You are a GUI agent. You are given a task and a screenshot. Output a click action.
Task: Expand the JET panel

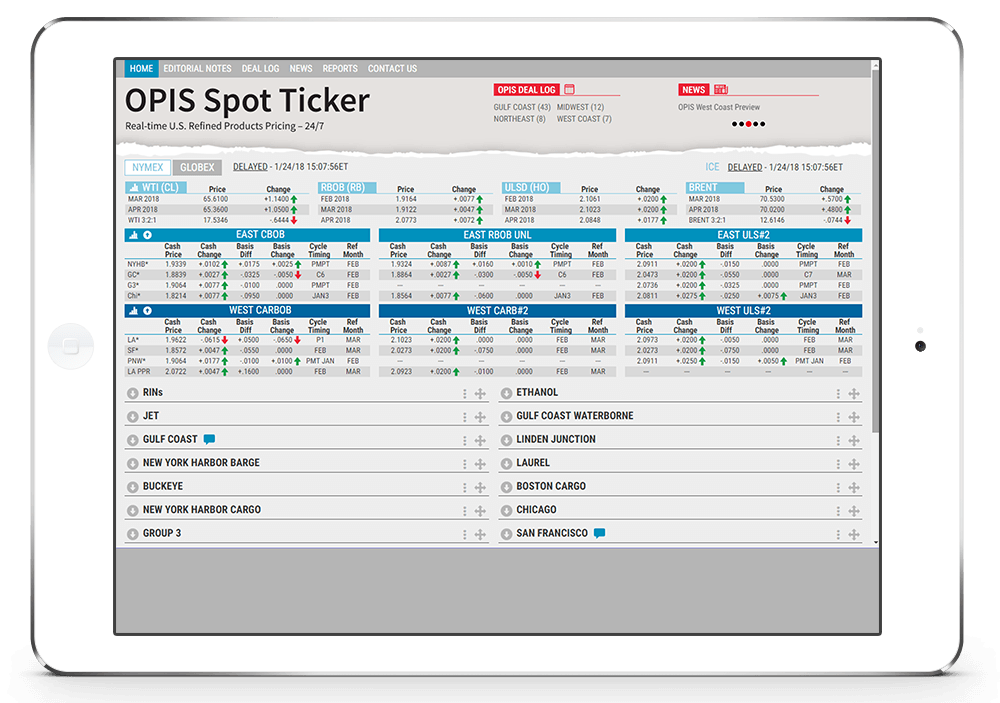click(x=133, y=416)
